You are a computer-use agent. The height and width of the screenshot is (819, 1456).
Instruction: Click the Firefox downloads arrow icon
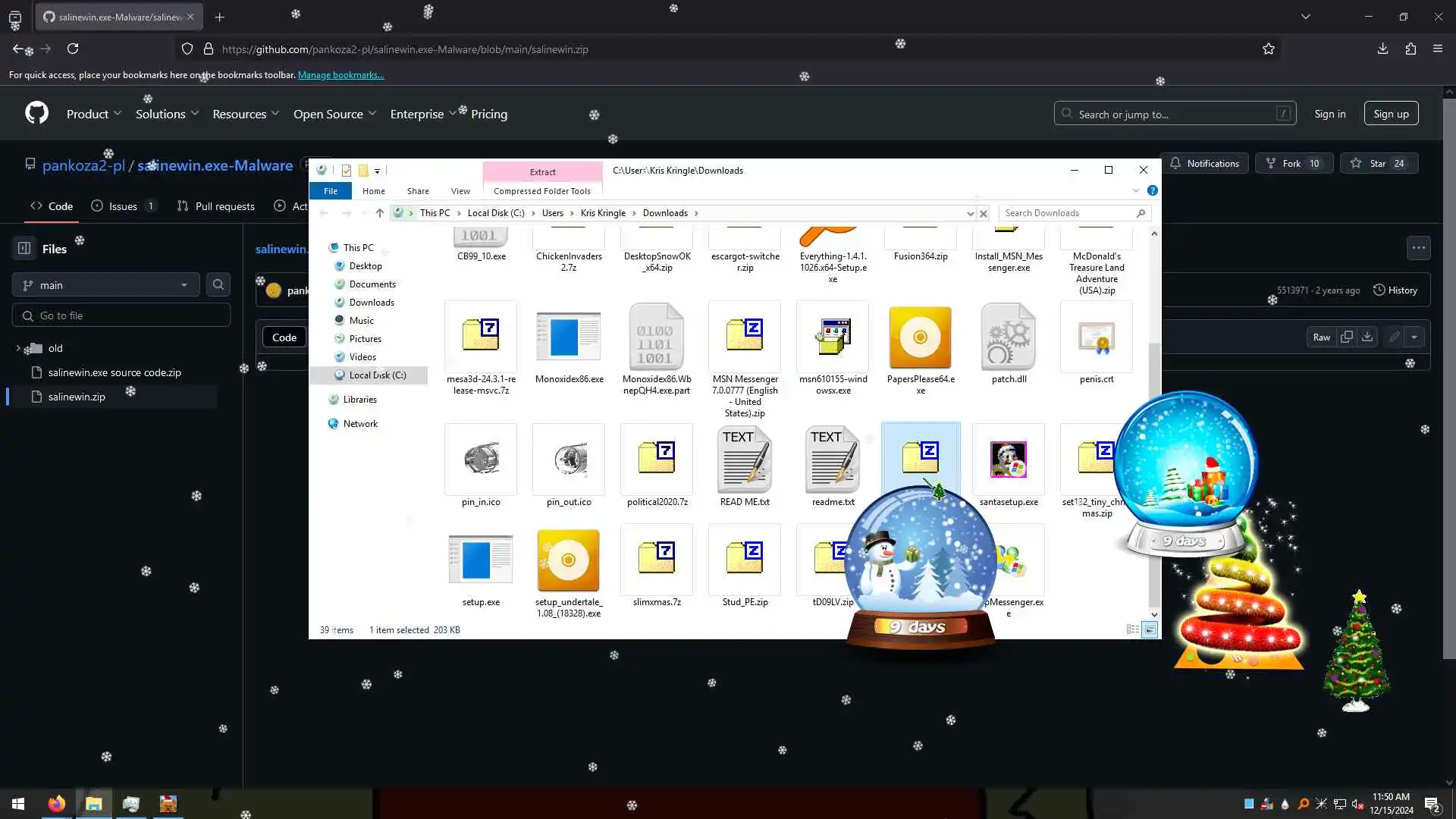coord(1382,49)
